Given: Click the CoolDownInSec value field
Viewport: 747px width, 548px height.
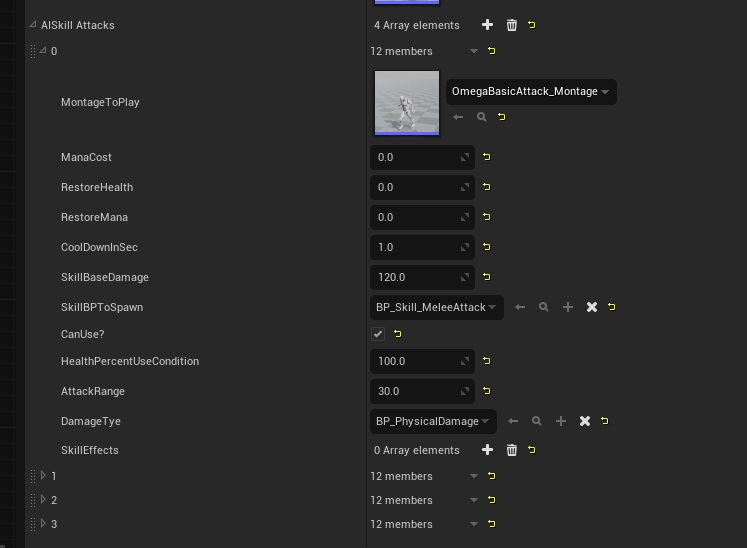Looking at the screenshot, I should [422, 247].
